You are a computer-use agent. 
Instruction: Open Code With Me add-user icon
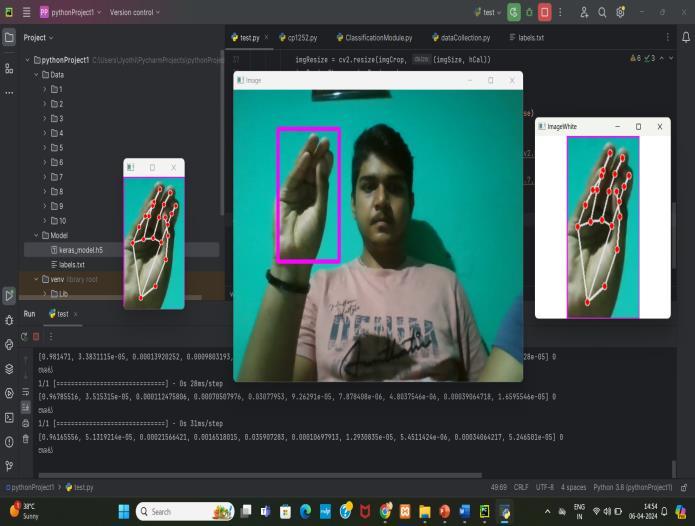point(584,12)
